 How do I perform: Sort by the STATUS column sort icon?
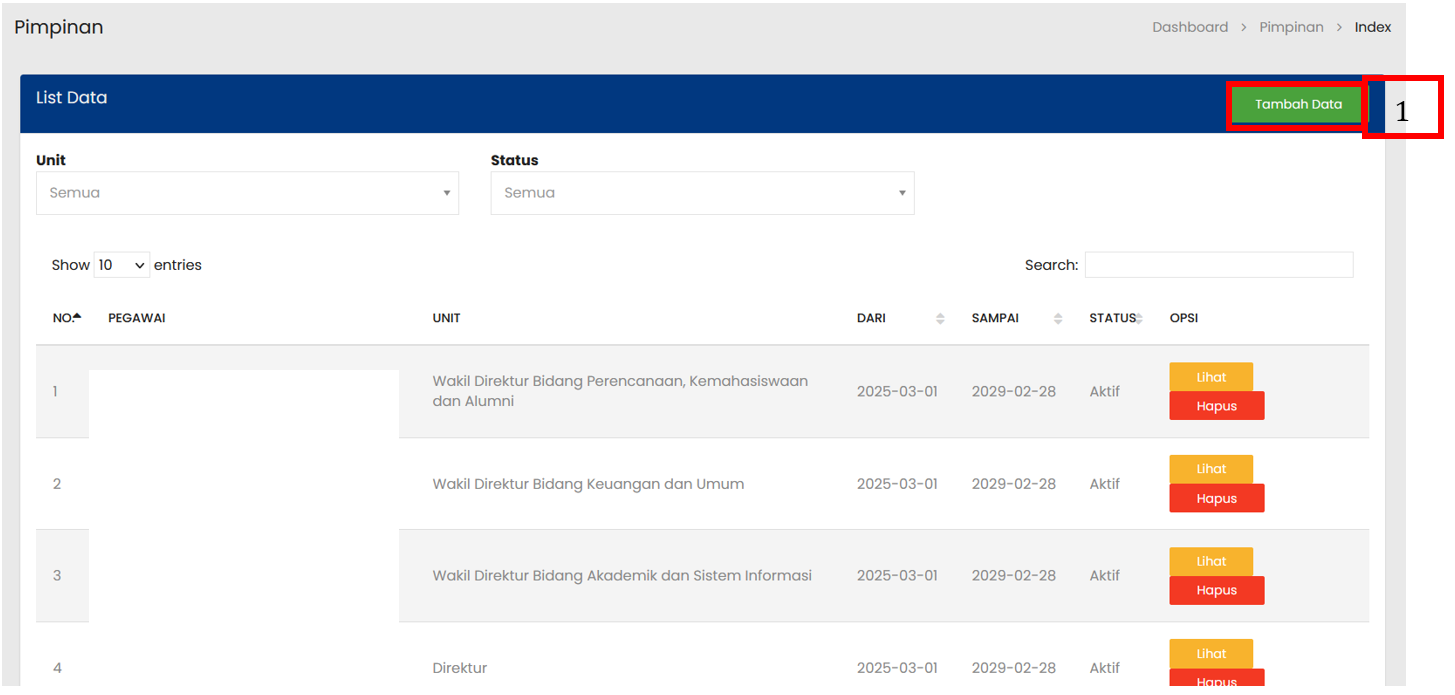[1139, 319]
